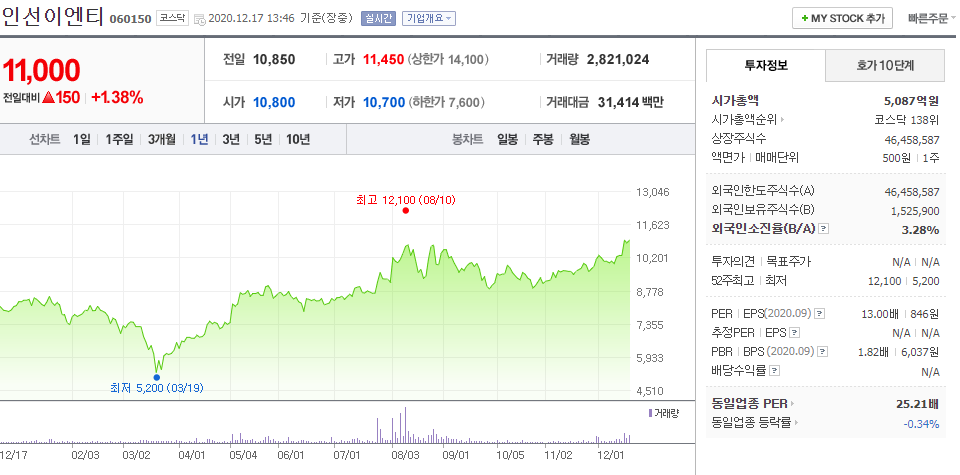Image resolution: width=960 pixels, height=475 pixels.
Task: Switch to the 투자정보 tab
Action: point(765,65)
